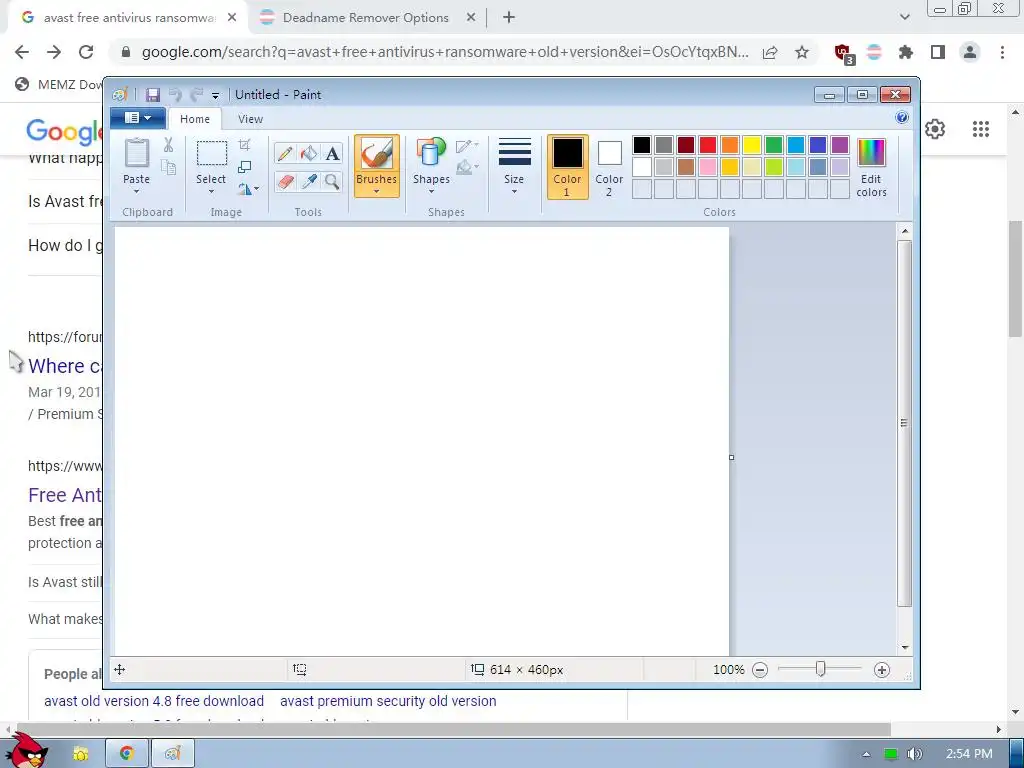
Task: Expand the Brushes dropdown arrow
Action: pos(377,191)
